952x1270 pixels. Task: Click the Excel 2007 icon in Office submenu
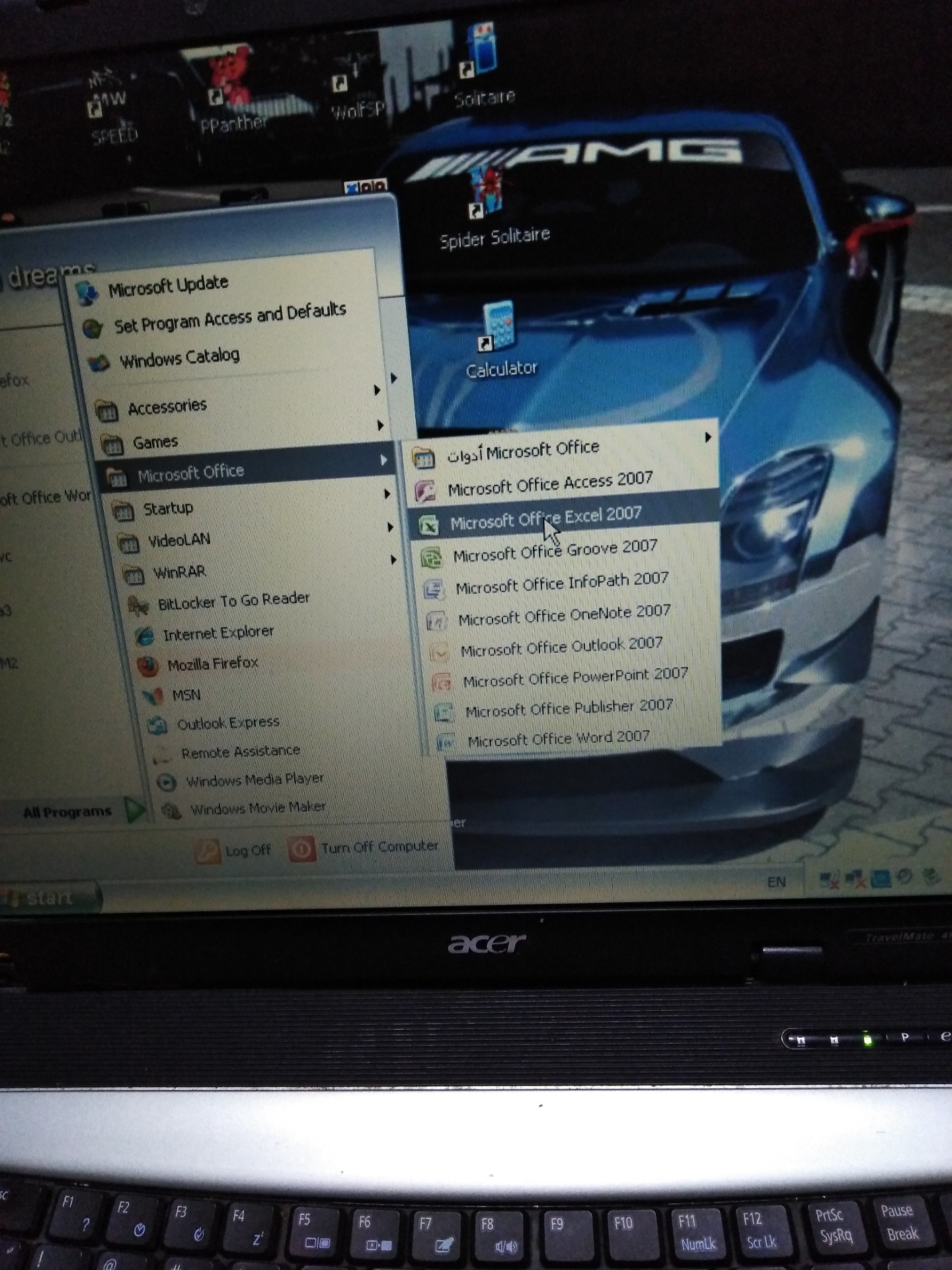click(428, 525)
